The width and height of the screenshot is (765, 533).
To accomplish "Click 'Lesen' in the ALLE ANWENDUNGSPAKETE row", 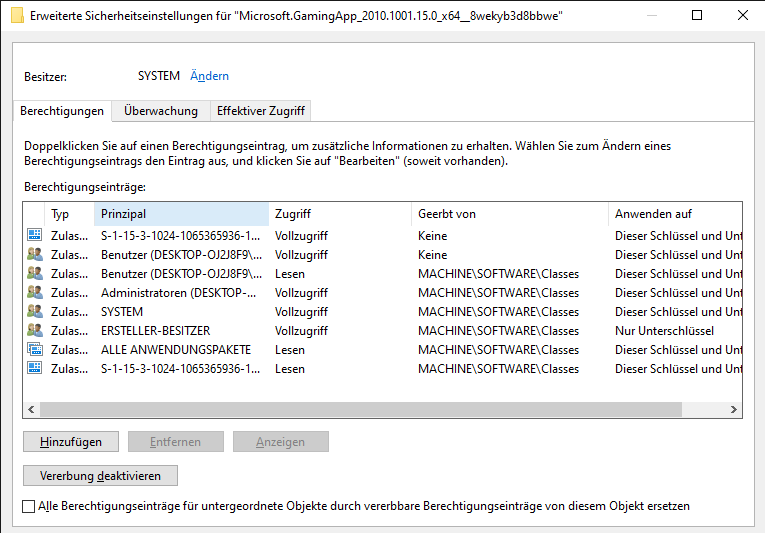I will [290, 350].
